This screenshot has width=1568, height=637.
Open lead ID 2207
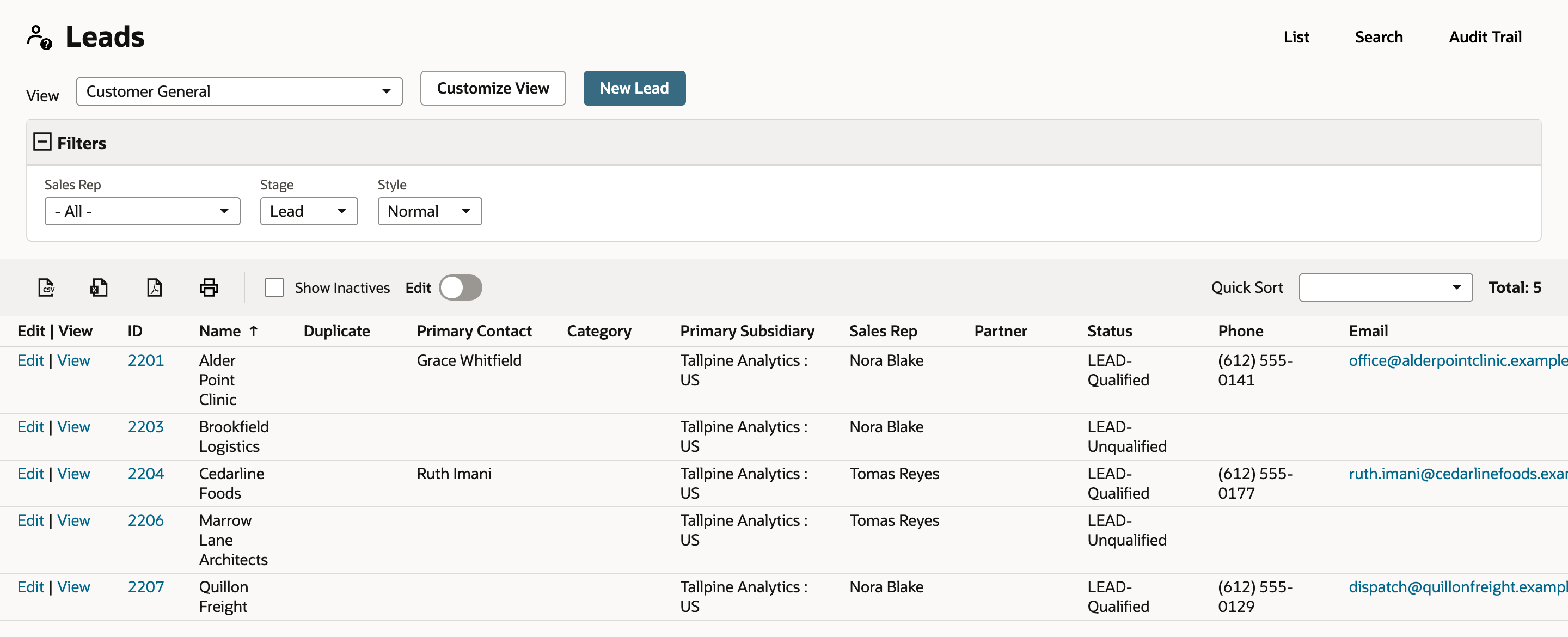point(145,587)
